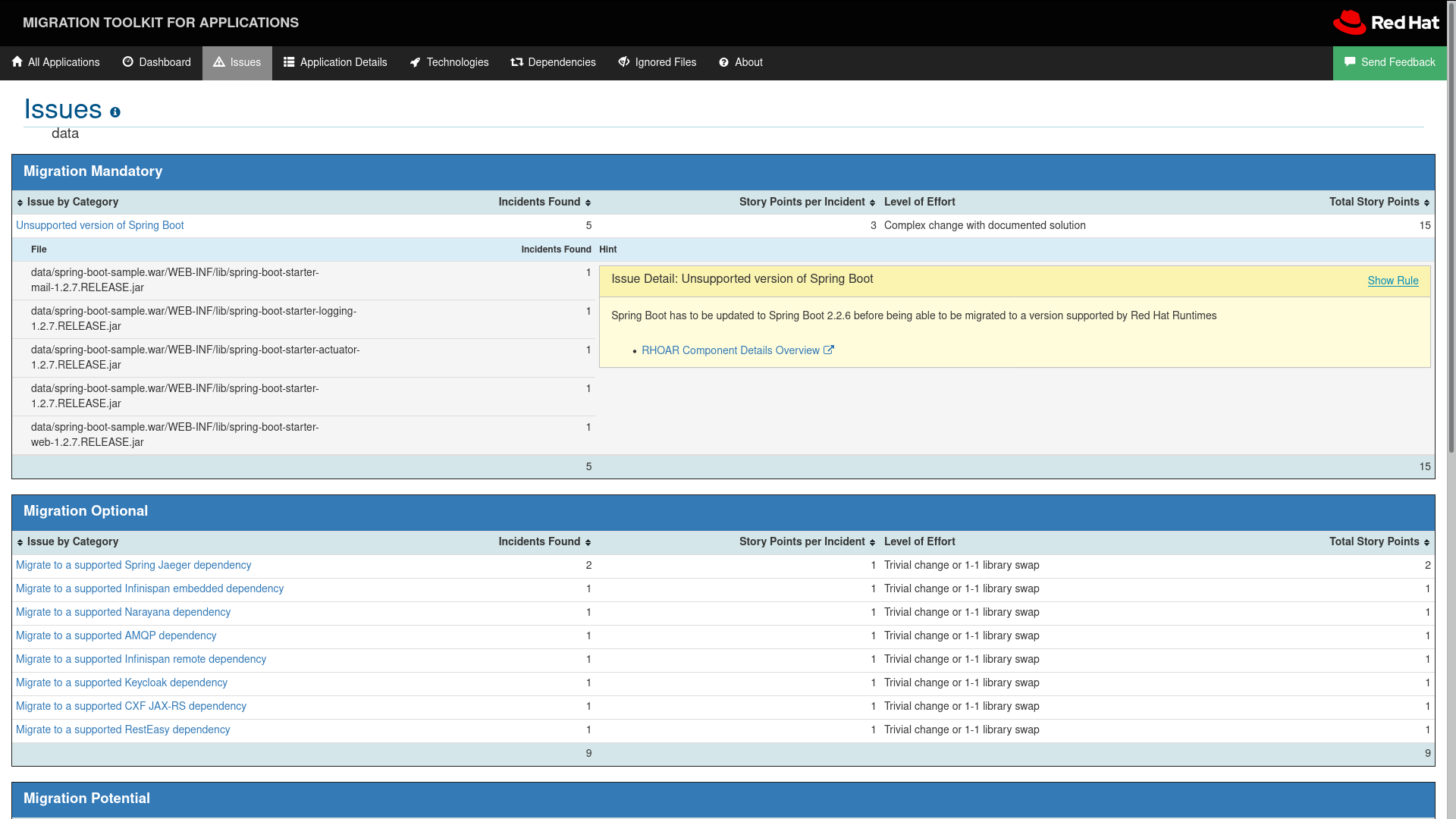Sort Optional table by Story Points per Incident
The image size is (1456, 819).
(872, 542)
